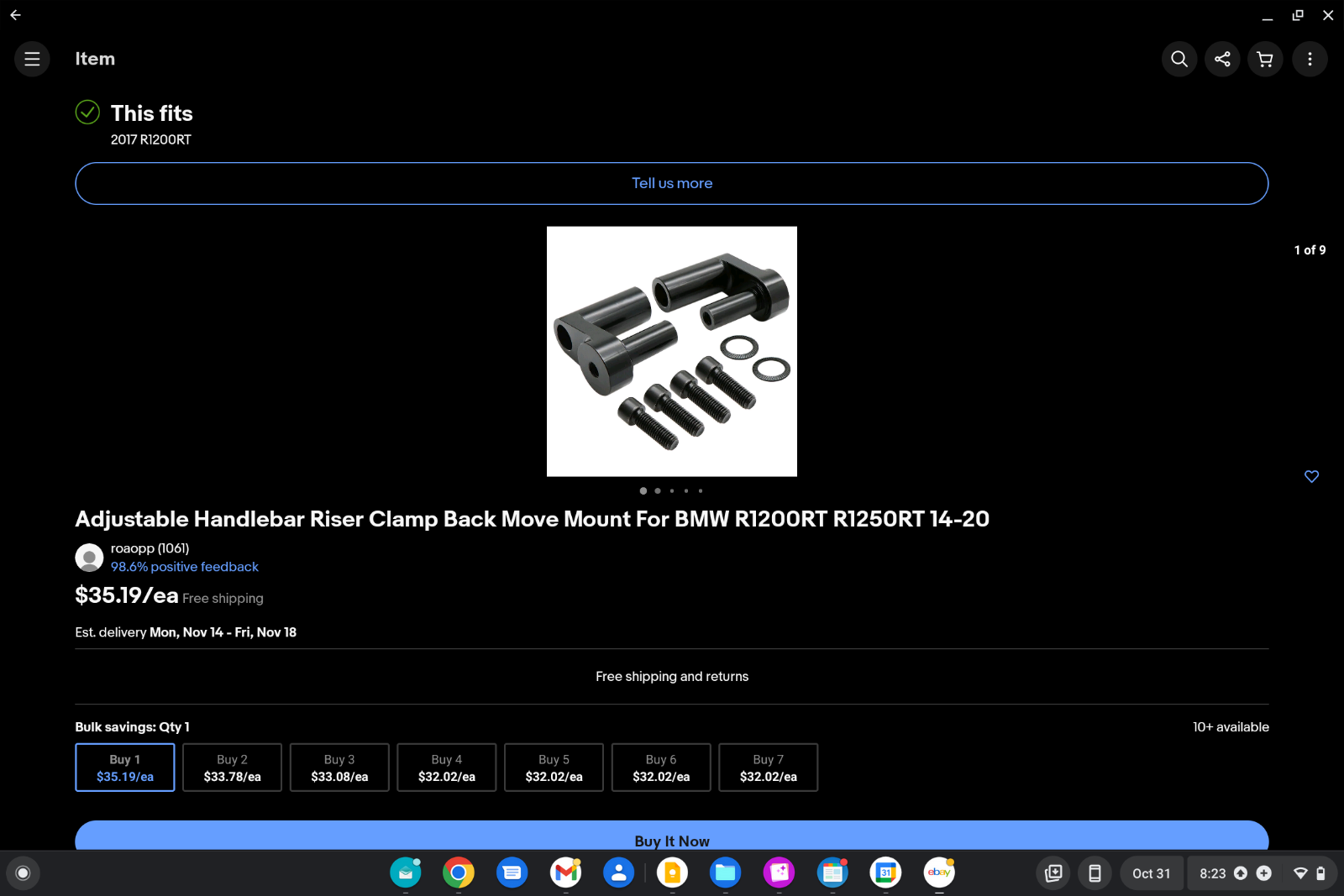Click the 'Tell us more' button

(672, 183)
